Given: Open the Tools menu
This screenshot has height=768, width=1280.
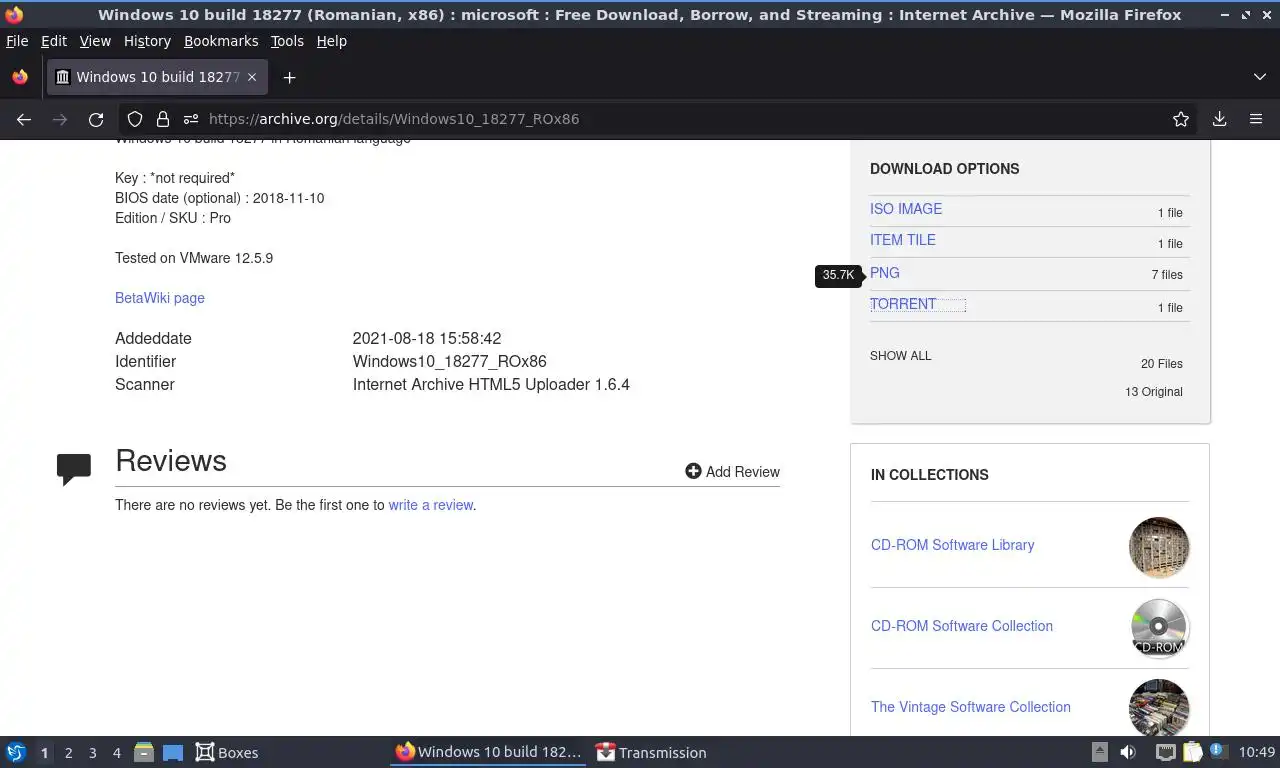Looking at the screenshot, I should click(x=287, y=41).
